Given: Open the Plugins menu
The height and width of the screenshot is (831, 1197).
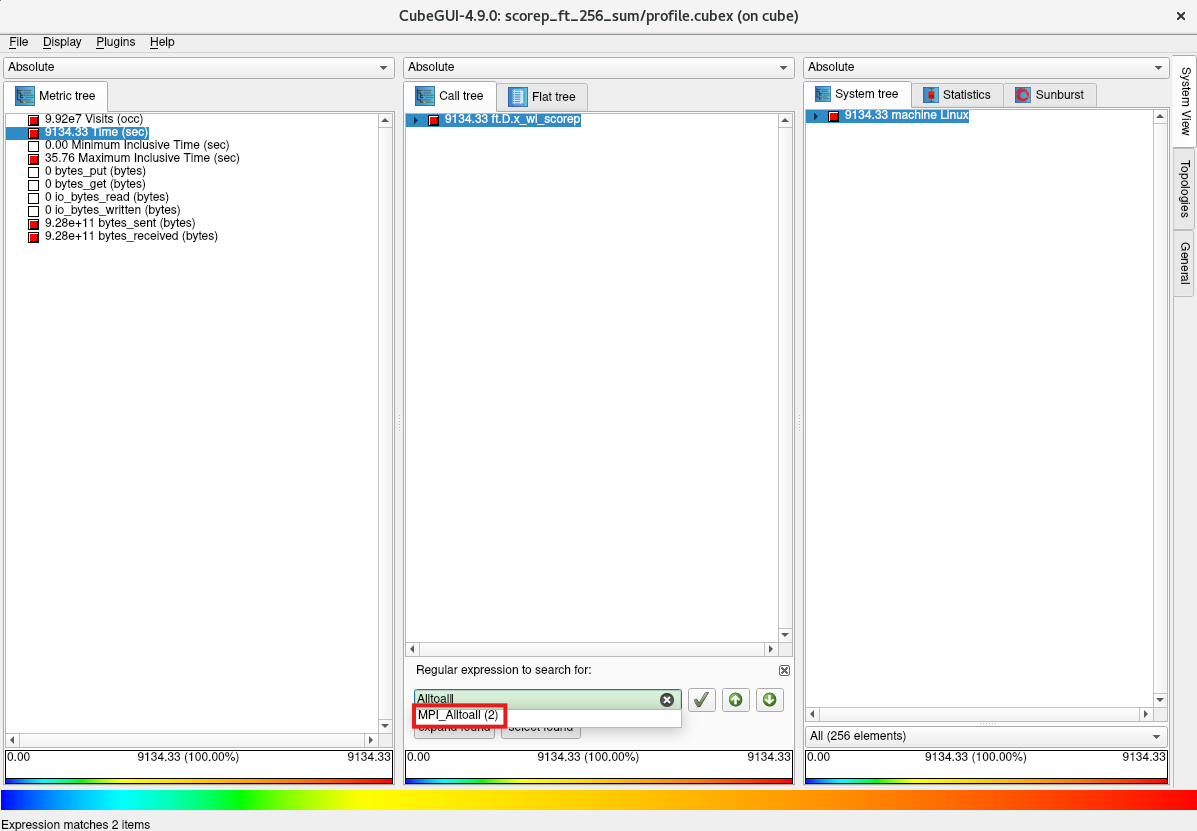Looking at the screenshot, I should 115,42.
